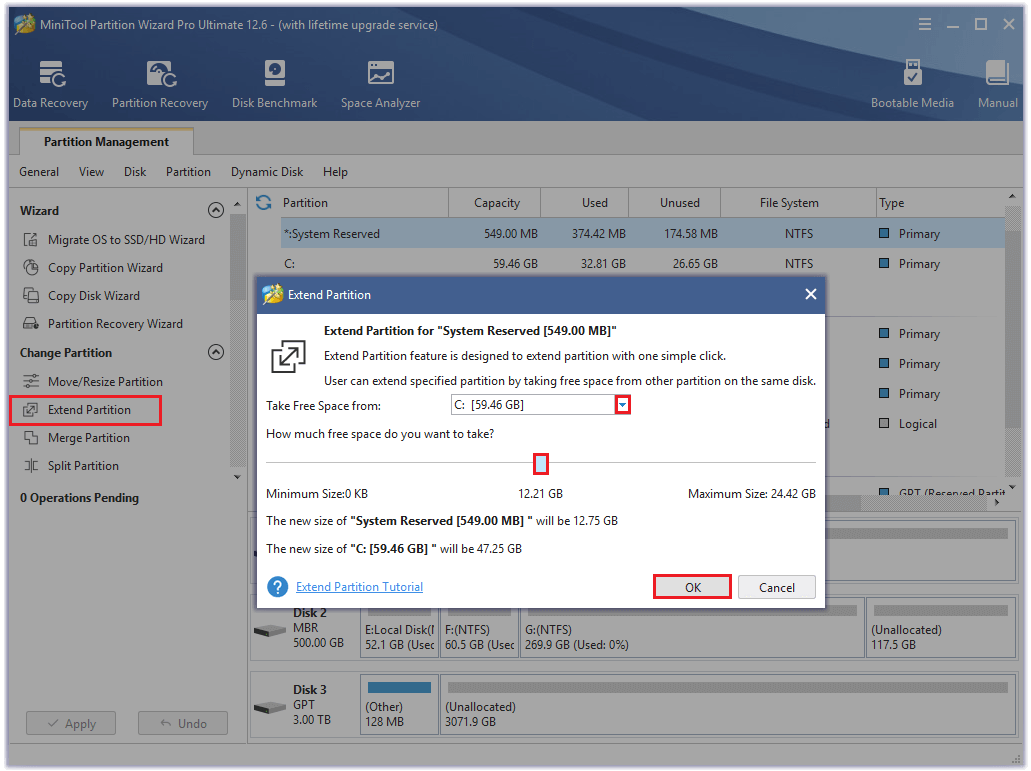This screenshot has height=771, width=1031.
Task: Sort by Unused column header
Action: [675, 202]
